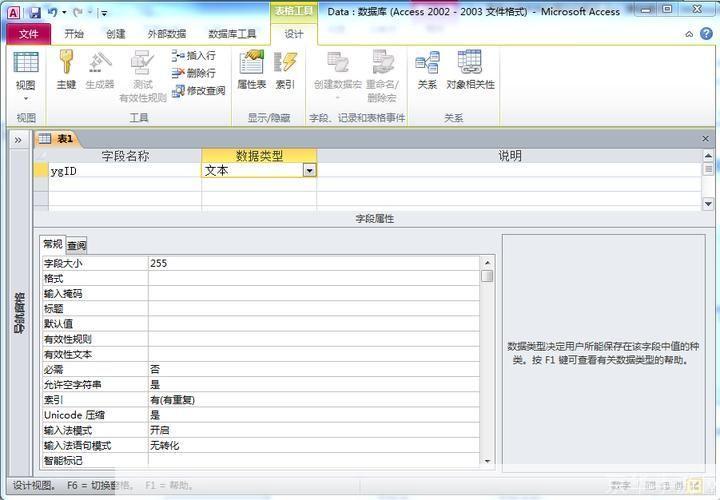720x500 pixels.
Task: Click the Format (格式) property field
Action: 314,278
